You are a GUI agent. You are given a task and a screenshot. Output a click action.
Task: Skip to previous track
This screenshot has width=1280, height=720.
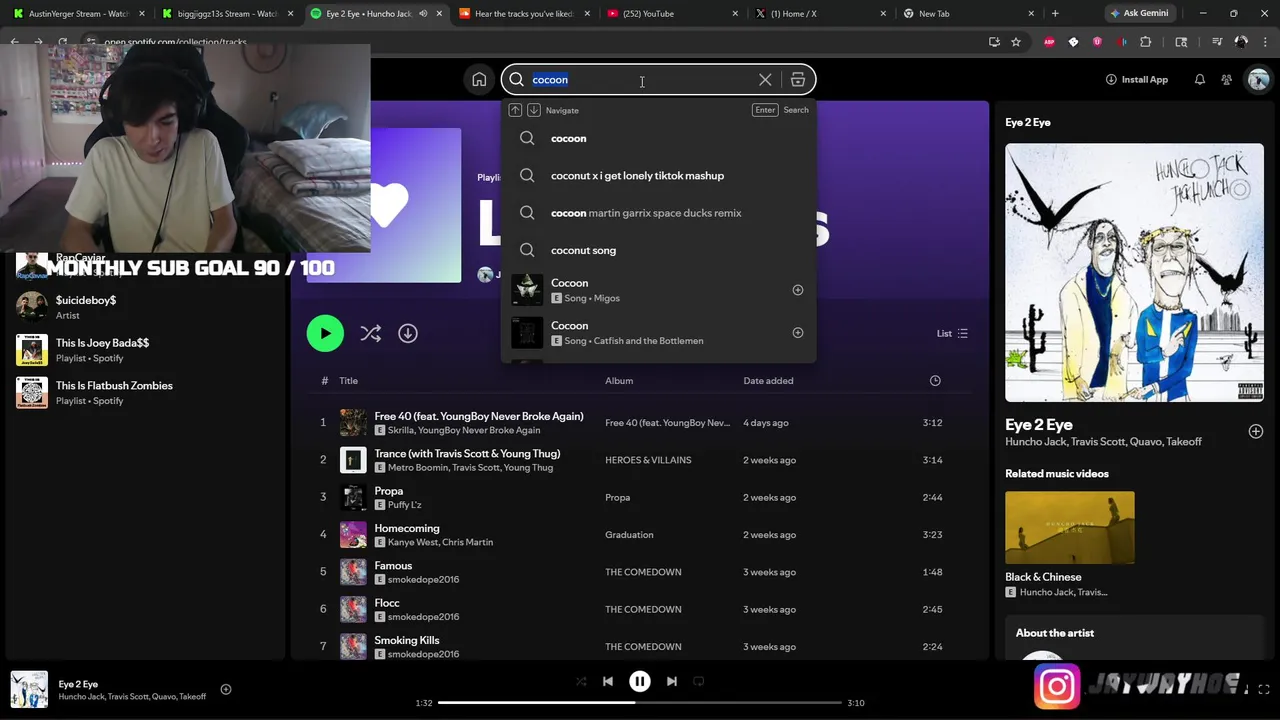608,681
